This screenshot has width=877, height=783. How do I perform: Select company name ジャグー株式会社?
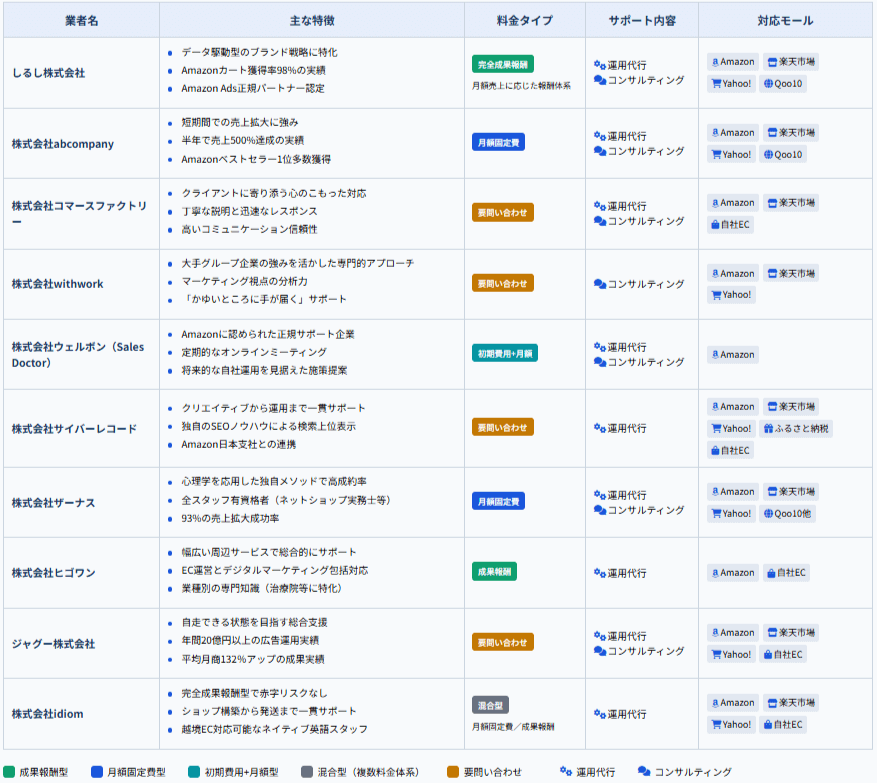[x=54, y=644]
